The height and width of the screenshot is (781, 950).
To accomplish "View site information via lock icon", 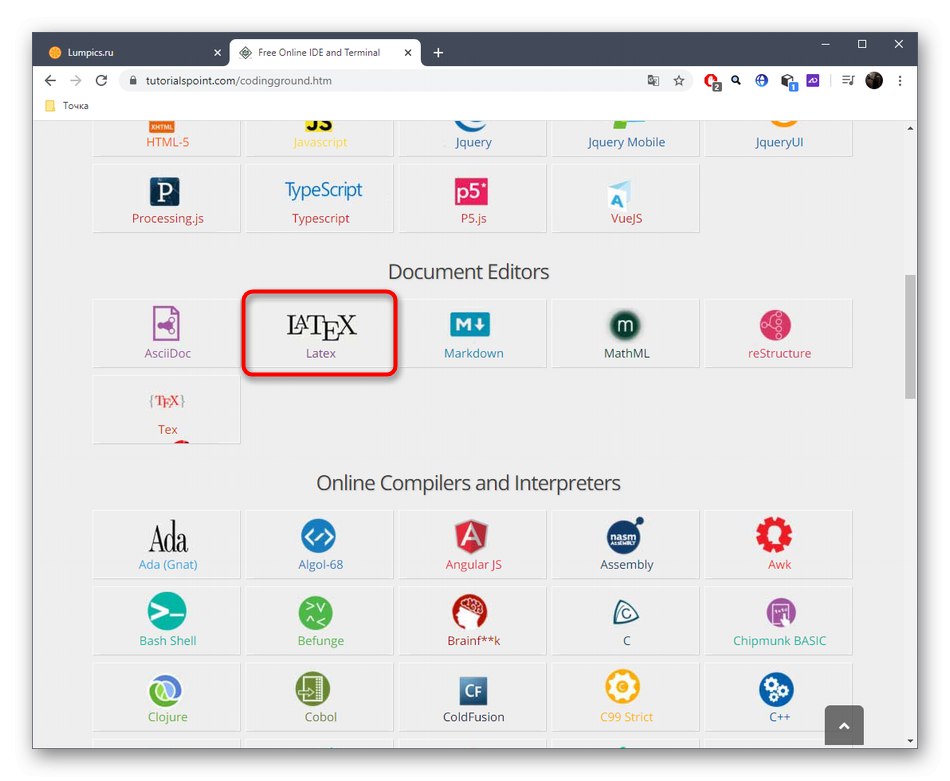I will (133, 81).
